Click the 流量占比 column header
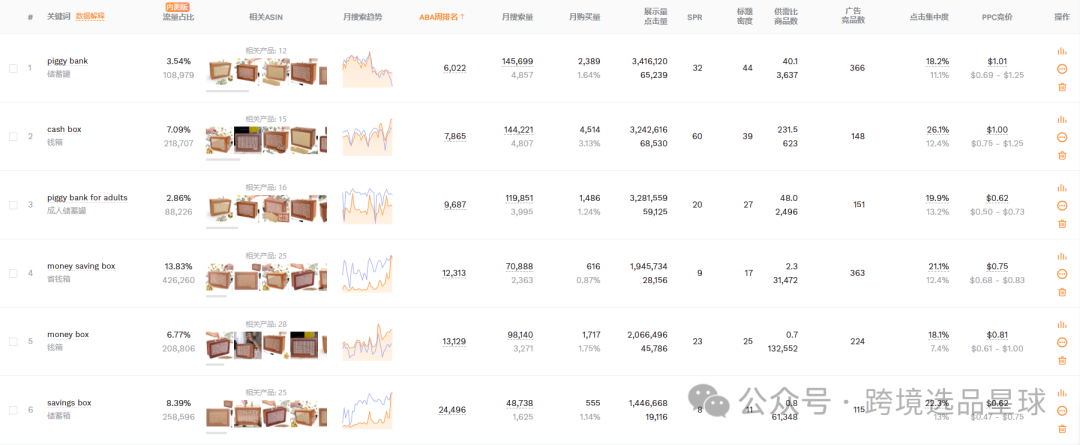The height and width of the screenshot is (445, 1080). tap(178, 17)
